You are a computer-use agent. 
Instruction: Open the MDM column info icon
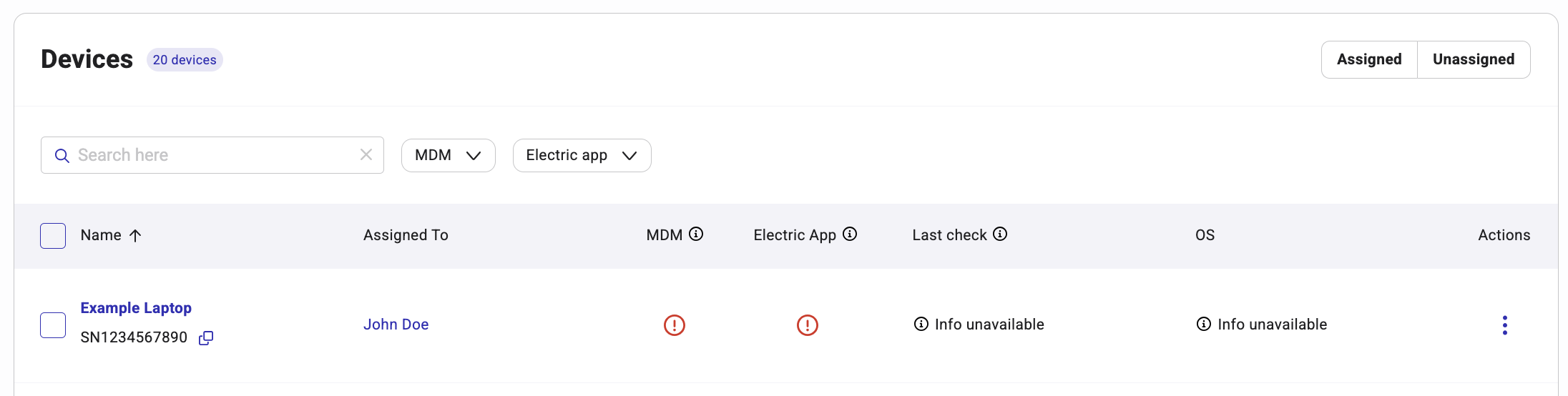click(696, 234)
